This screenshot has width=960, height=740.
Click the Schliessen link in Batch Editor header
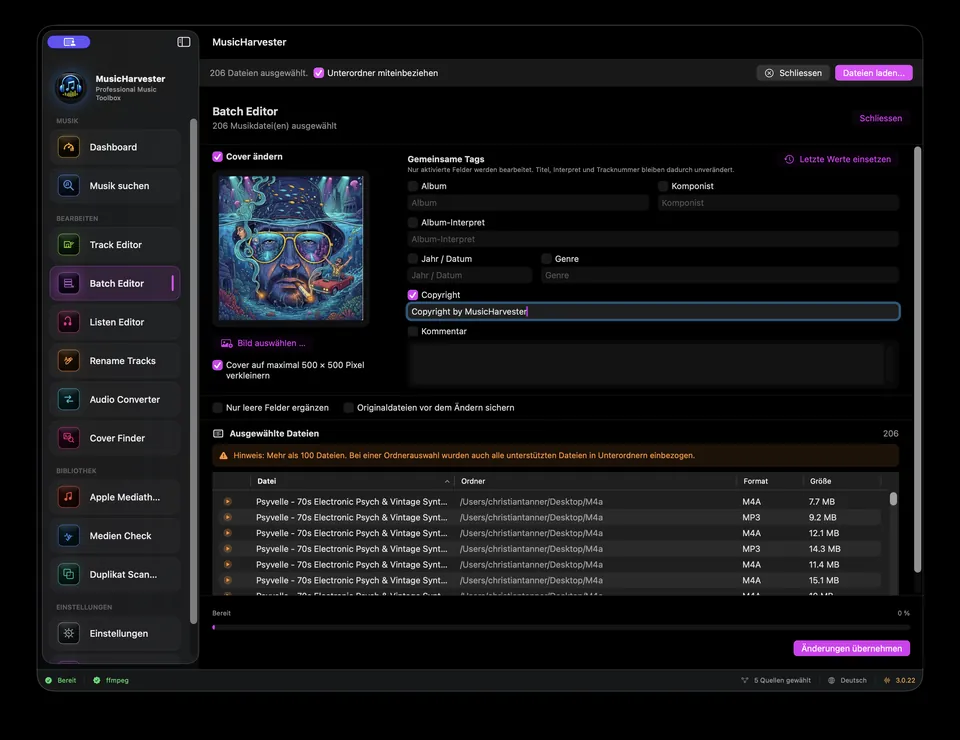(x=880, y=118)
